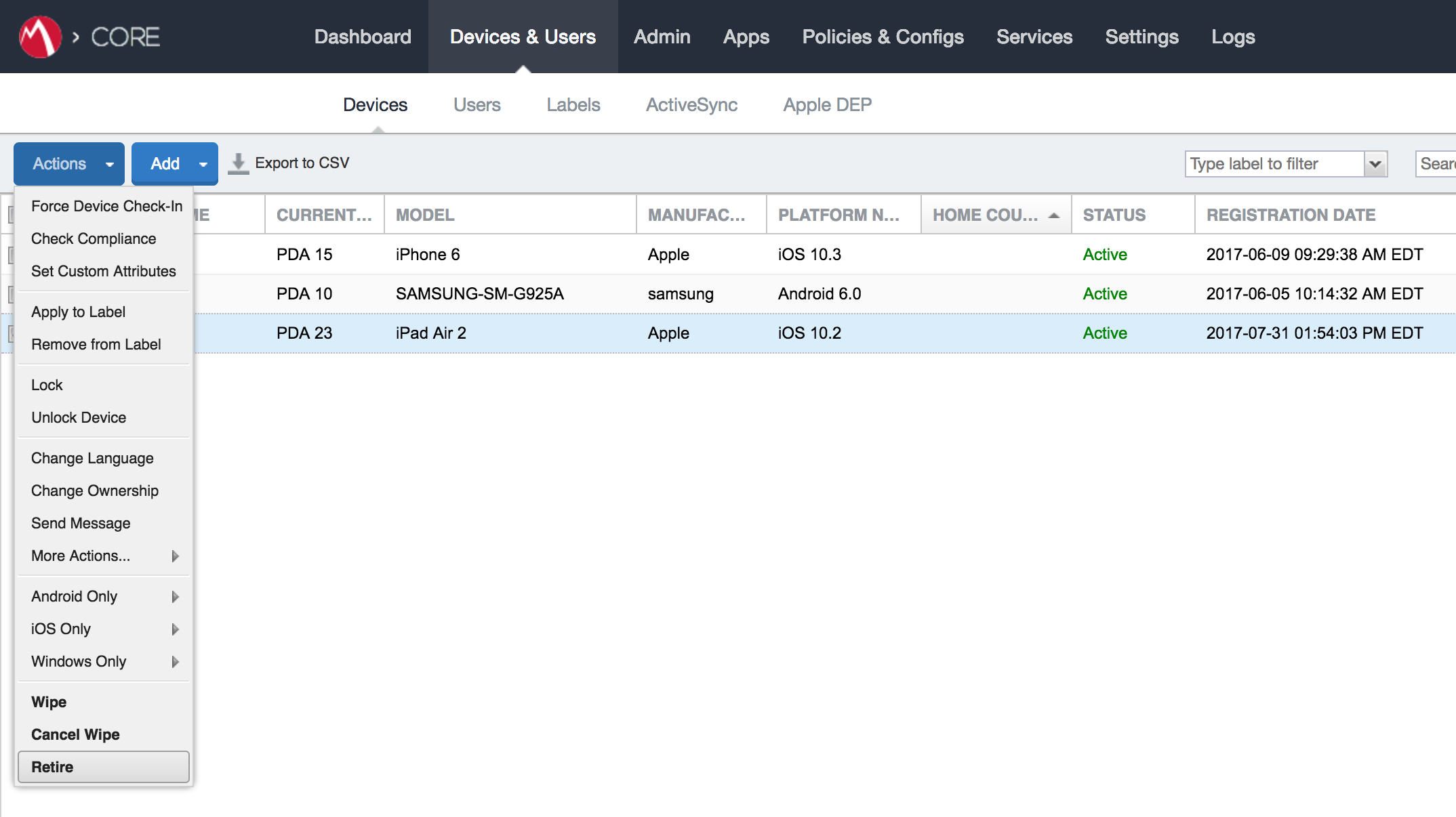Viewport: 1456px width, 817px height.
Task: Choose Wipe from the Actions menu
Action: click(49, 702)
